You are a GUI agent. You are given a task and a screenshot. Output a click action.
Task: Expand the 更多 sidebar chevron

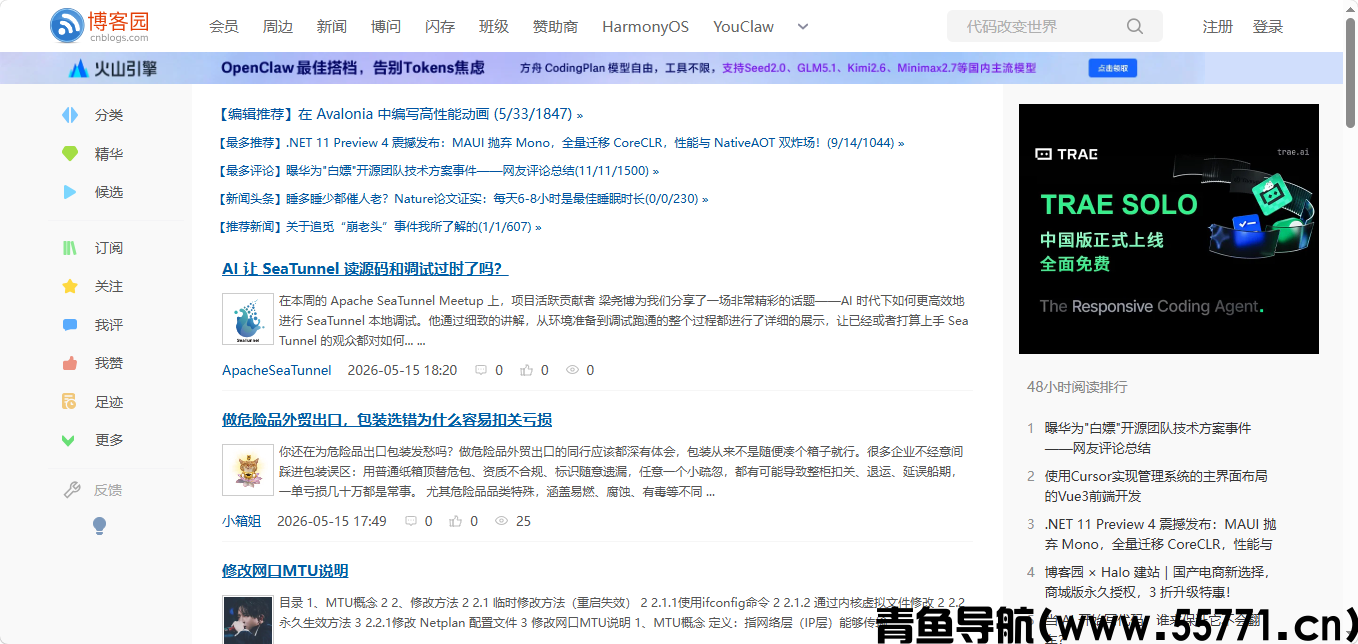(x=69, y=440)
